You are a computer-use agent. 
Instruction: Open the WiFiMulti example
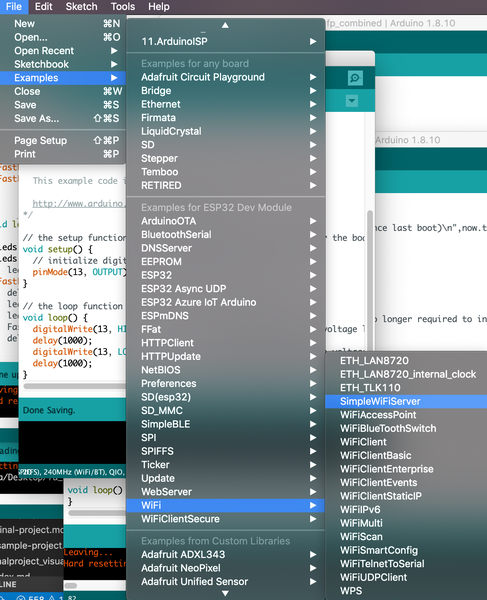tap(406, 523)
